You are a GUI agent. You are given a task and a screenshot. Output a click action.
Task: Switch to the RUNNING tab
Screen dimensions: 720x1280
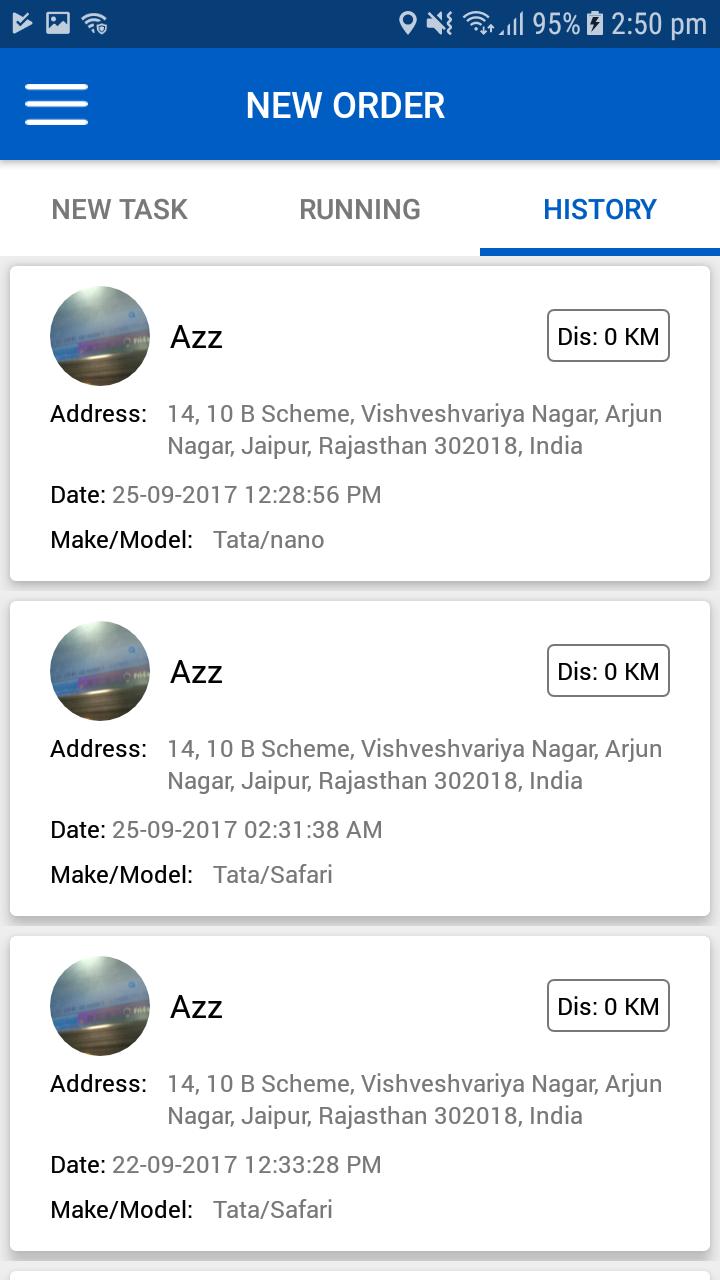360,209
